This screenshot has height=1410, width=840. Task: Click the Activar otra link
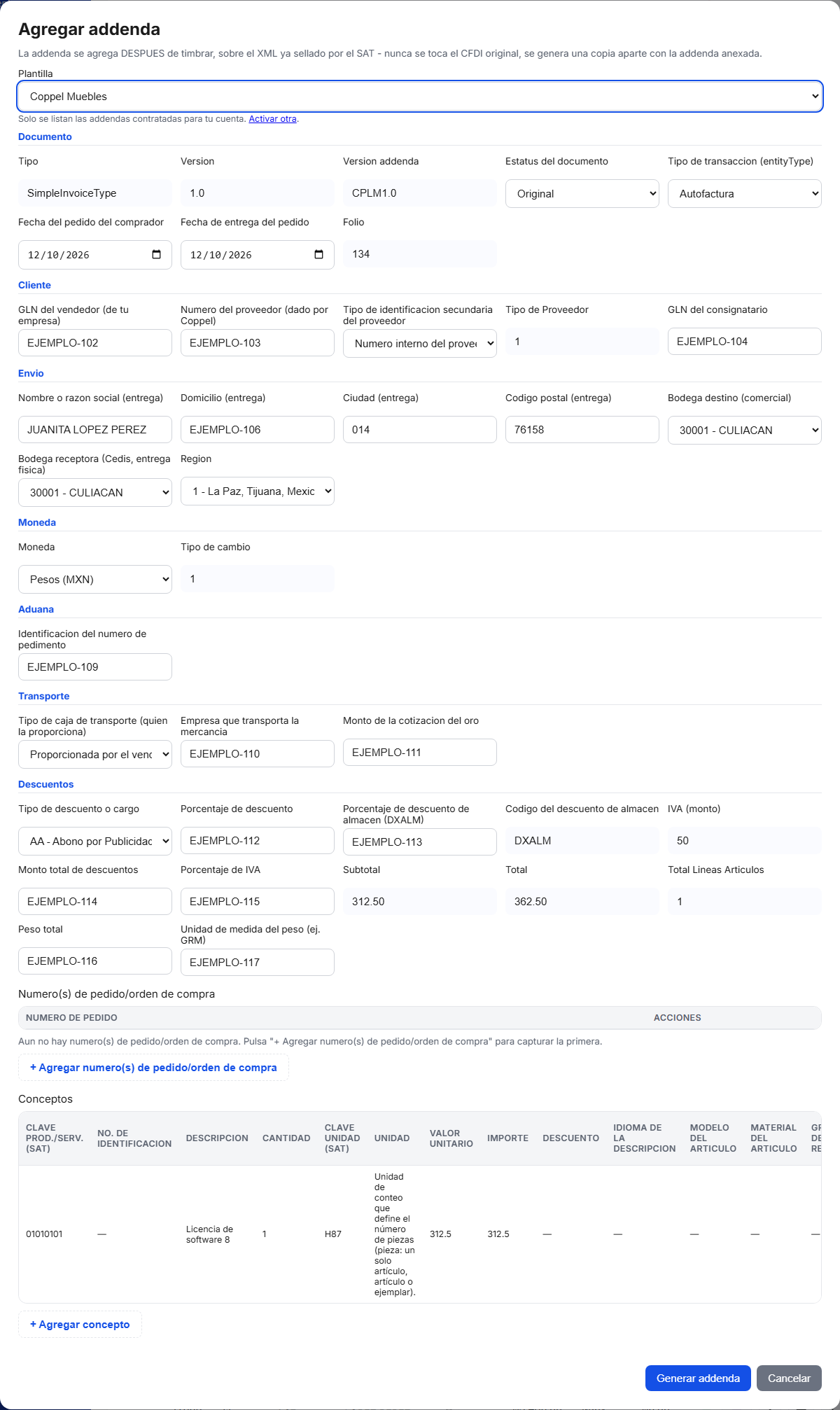[272, 119]
